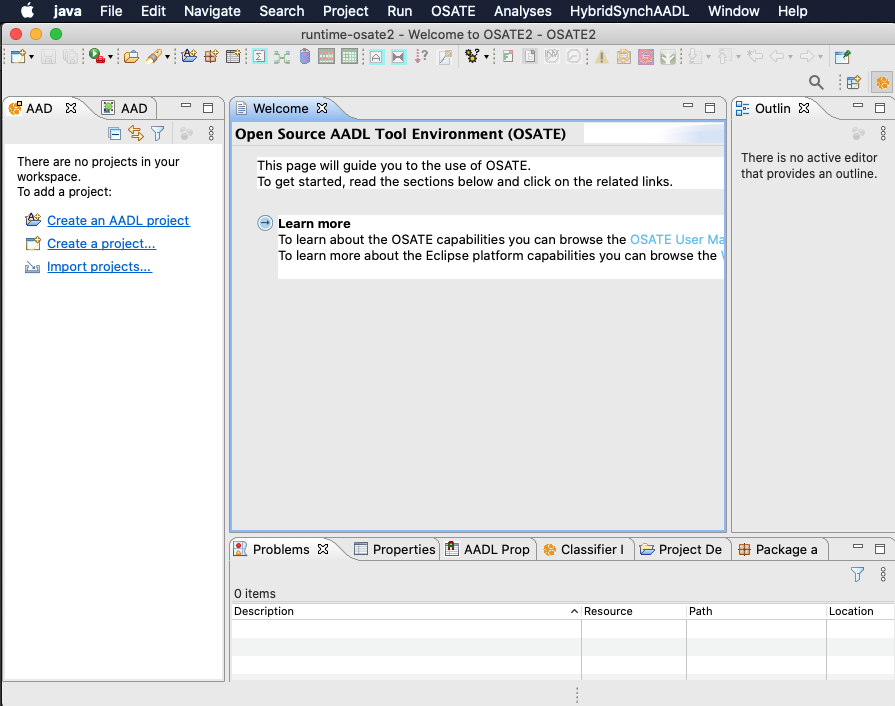The image size is (895, 706).
Task: Click the Import projects... link
Action: click(x=99, y=267)
